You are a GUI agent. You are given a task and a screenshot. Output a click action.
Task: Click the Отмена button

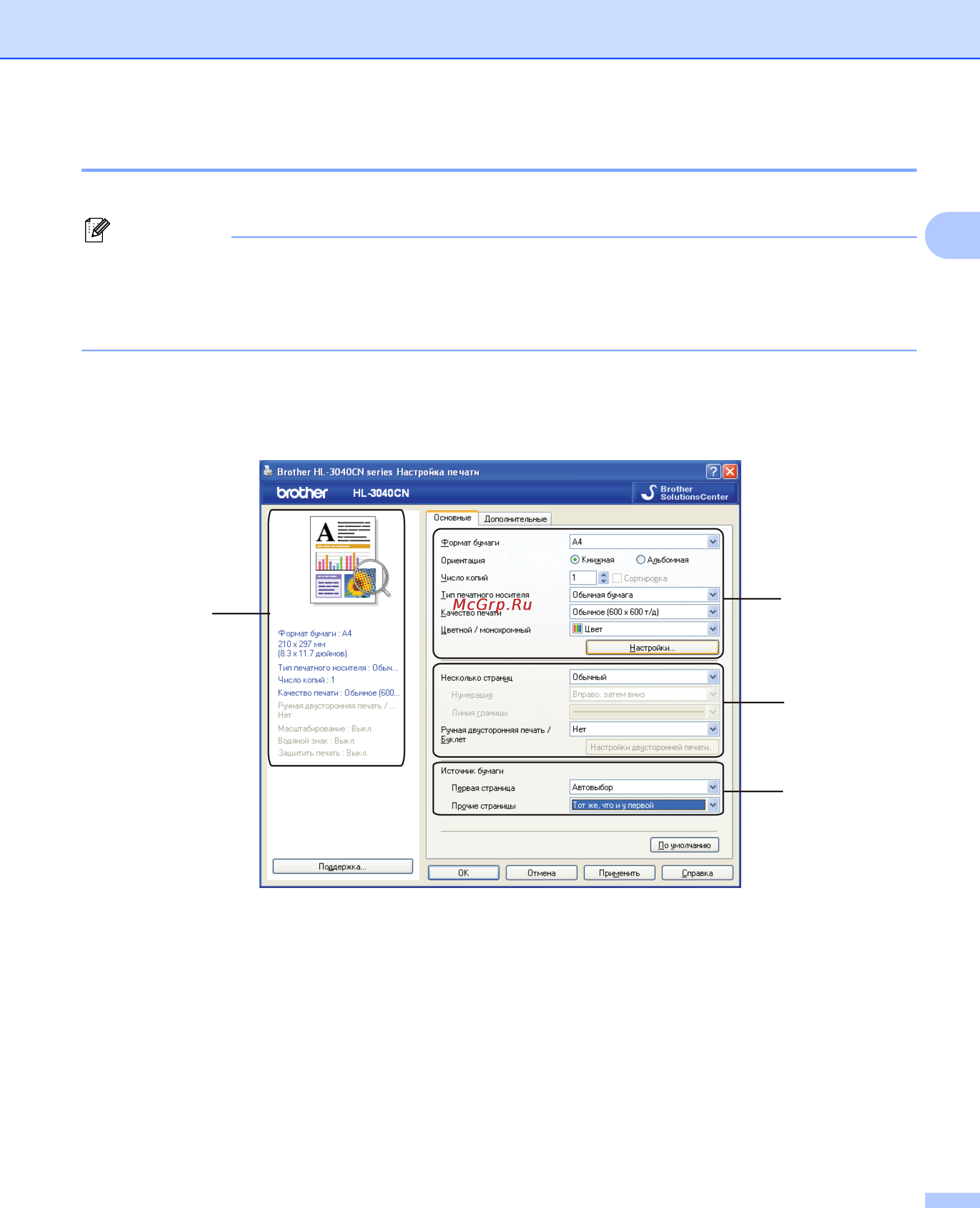pyautogui.click(x=541, y=873)
